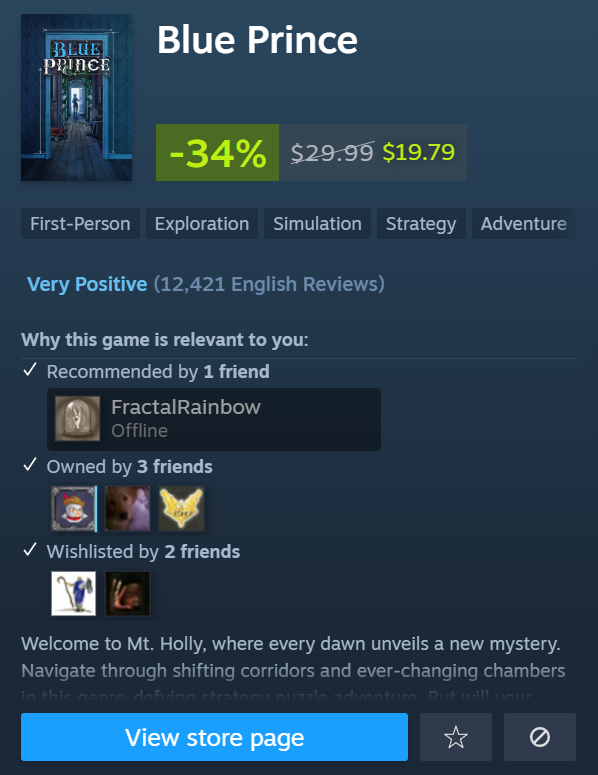Open the Strategy tag

pos(421,224)
